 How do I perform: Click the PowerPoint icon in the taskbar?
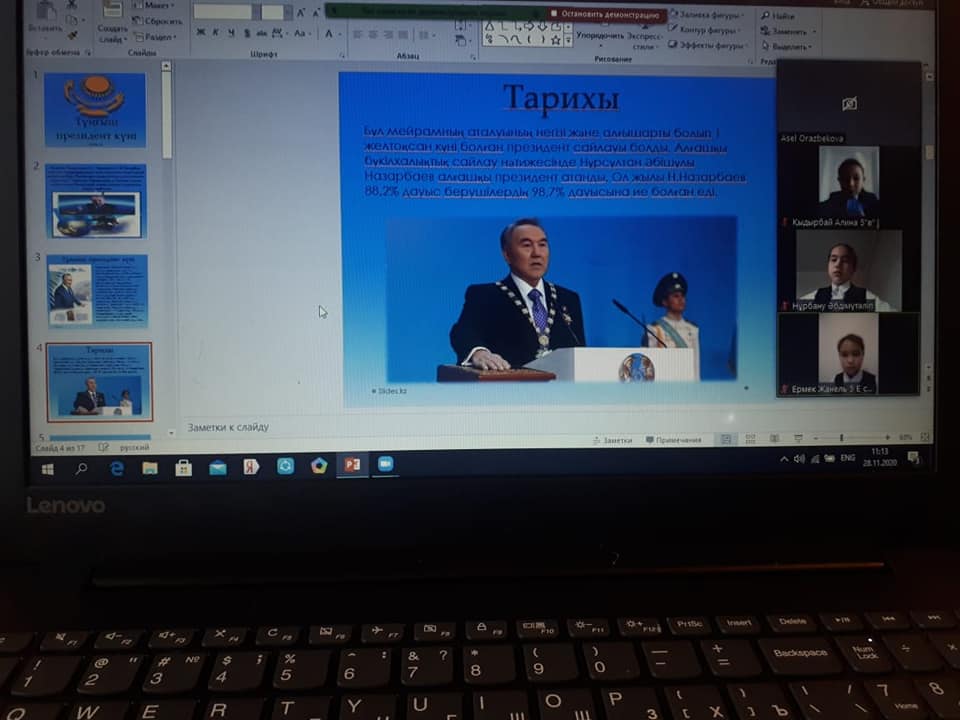pos(351,465)
